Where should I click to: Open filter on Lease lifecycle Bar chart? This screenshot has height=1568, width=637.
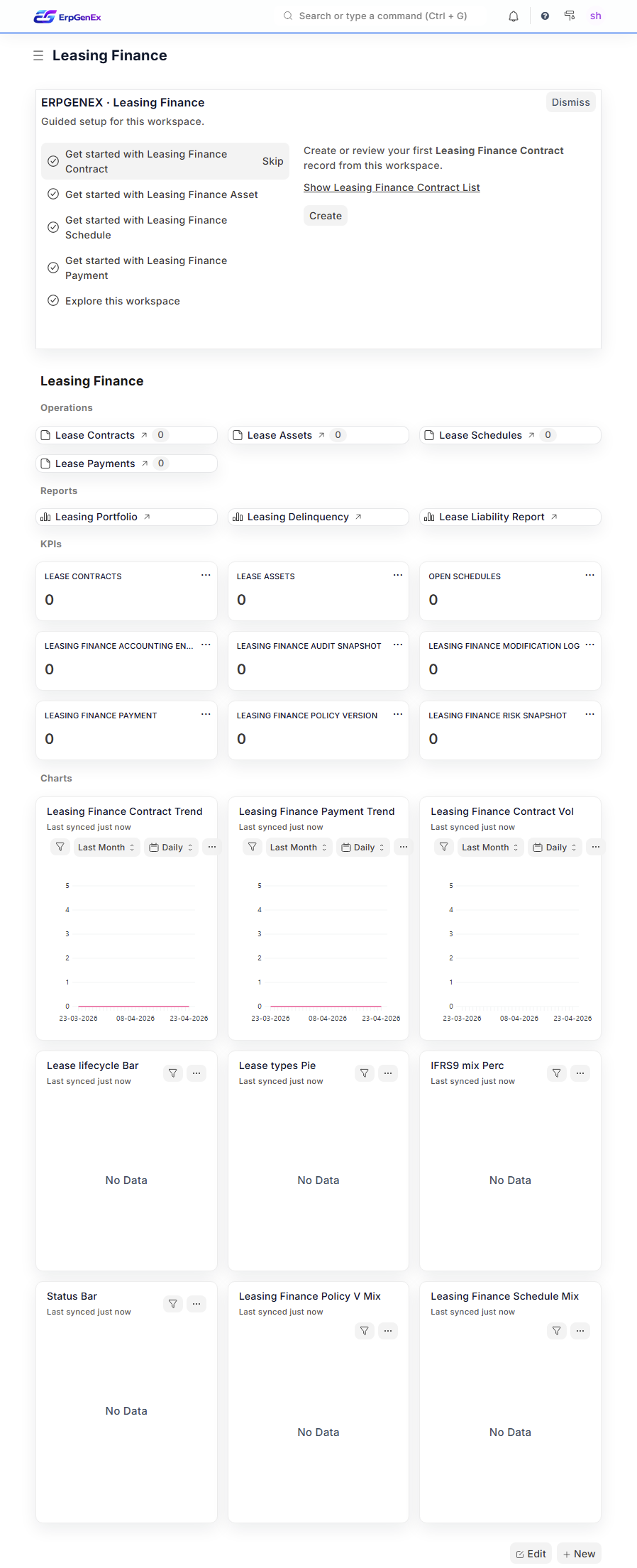(x=173, y=1073)
